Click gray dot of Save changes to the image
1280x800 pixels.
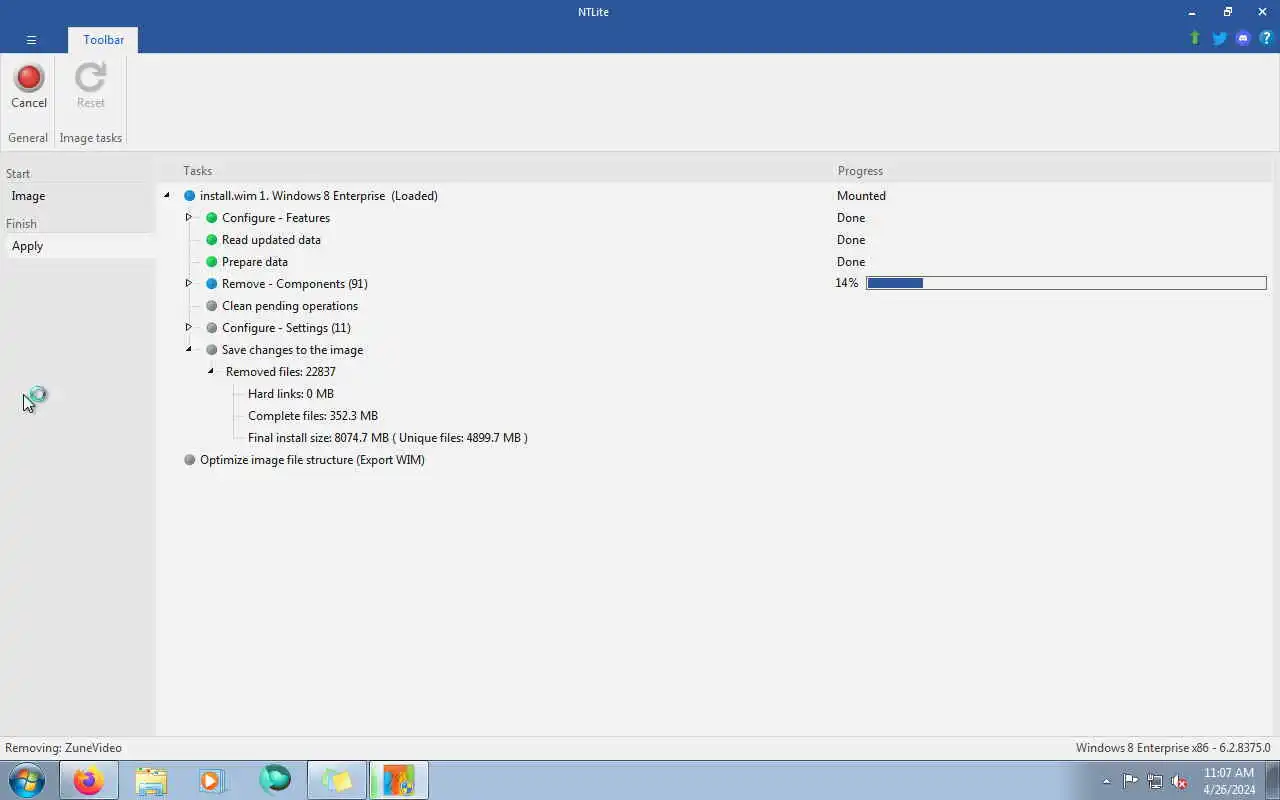click(211, 350)
